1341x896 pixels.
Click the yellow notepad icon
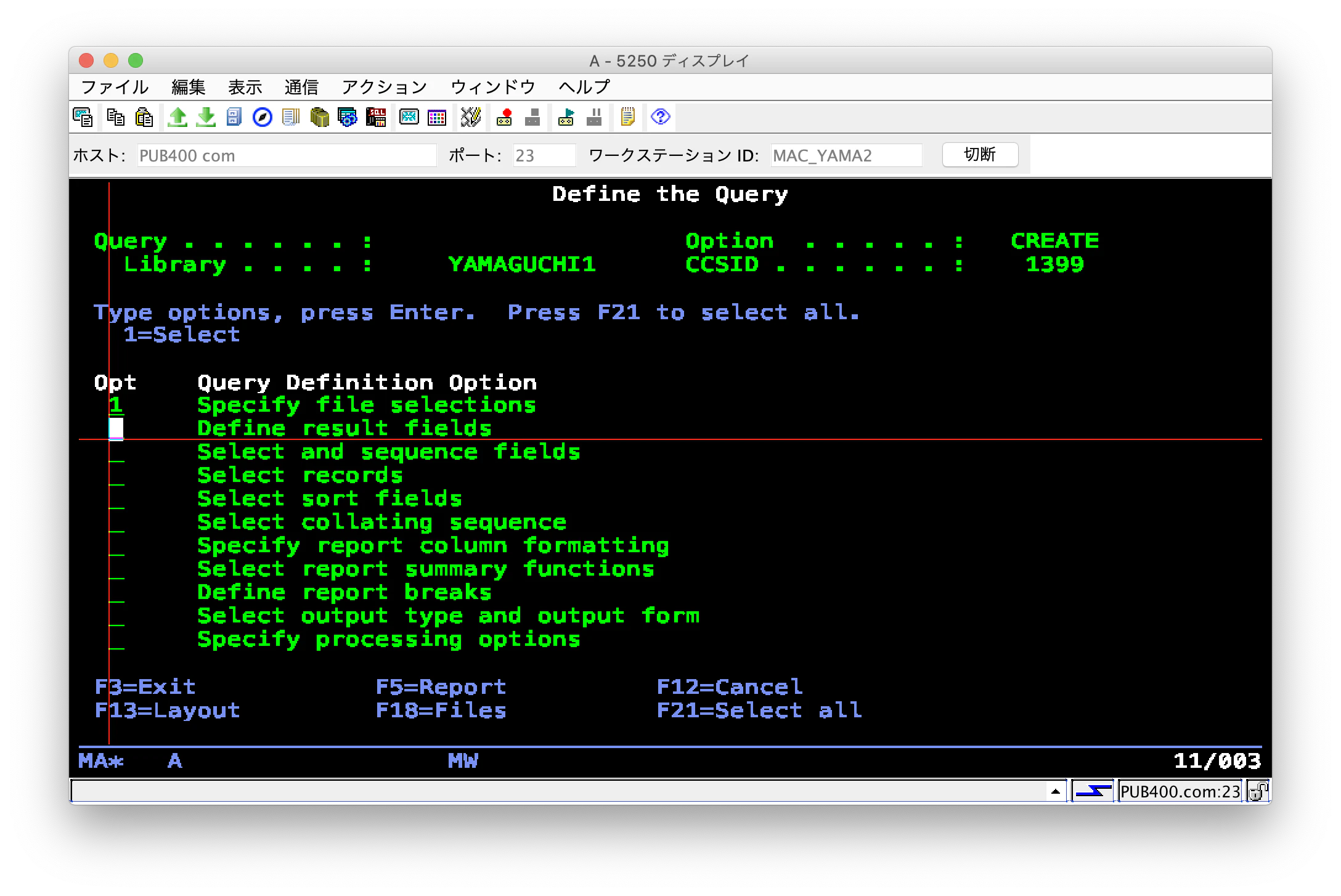(627, 117)
